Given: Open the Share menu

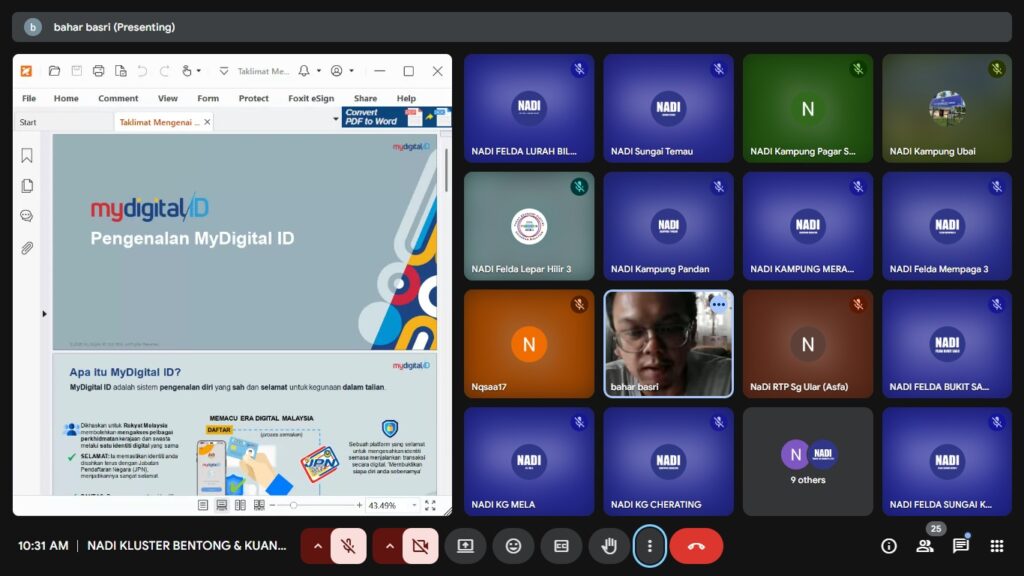Looking at the screenshot, I should click(365, 98).
